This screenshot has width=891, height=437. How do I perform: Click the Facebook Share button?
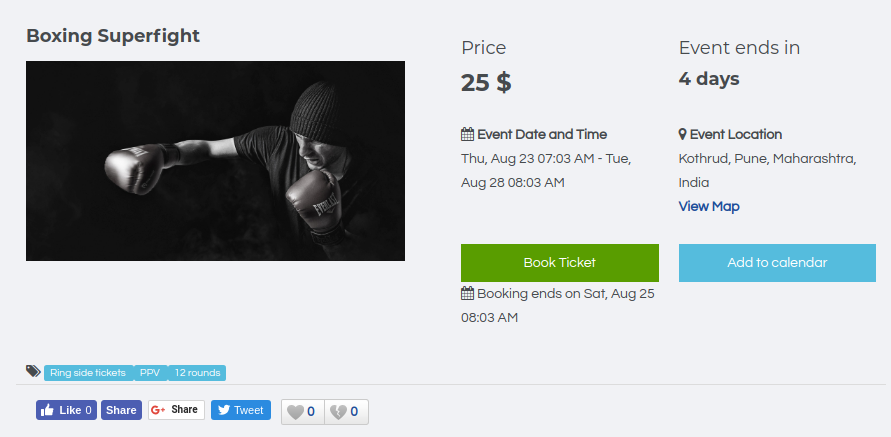[121, 410]
